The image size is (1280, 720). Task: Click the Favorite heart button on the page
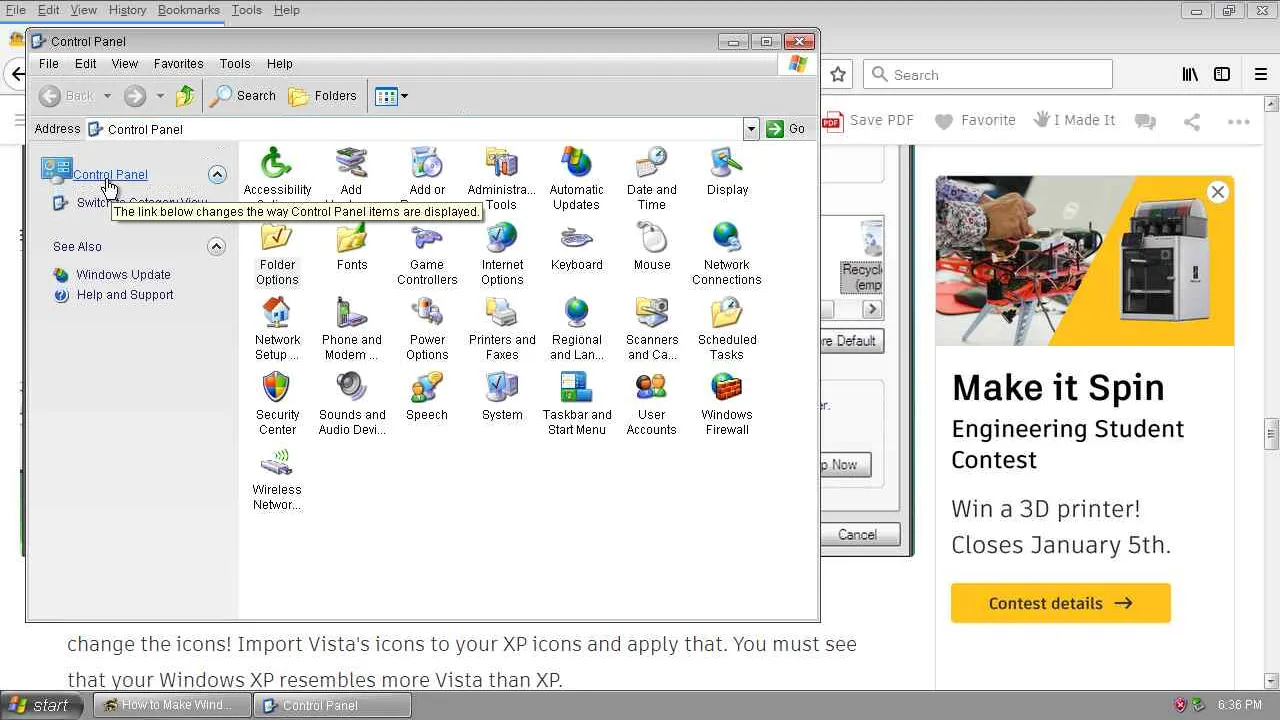click(975, 120)
